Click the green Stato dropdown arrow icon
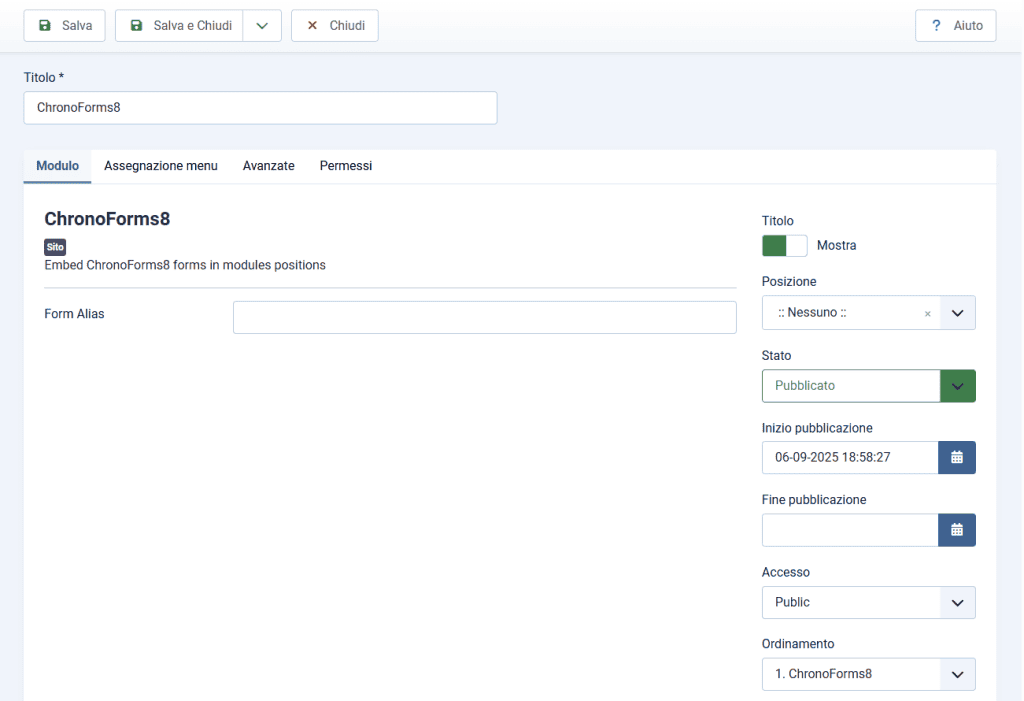 point(957,385)
